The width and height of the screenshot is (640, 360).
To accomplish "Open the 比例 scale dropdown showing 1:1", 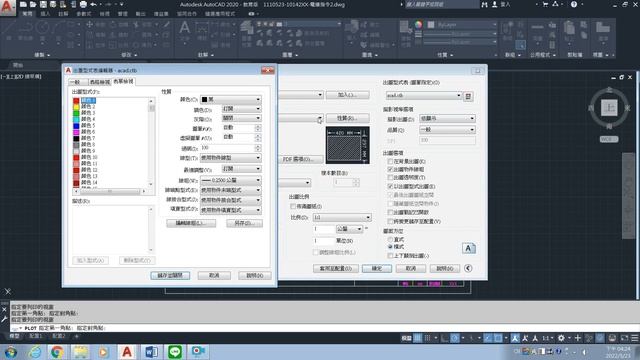I will click(x=342, y=218).
